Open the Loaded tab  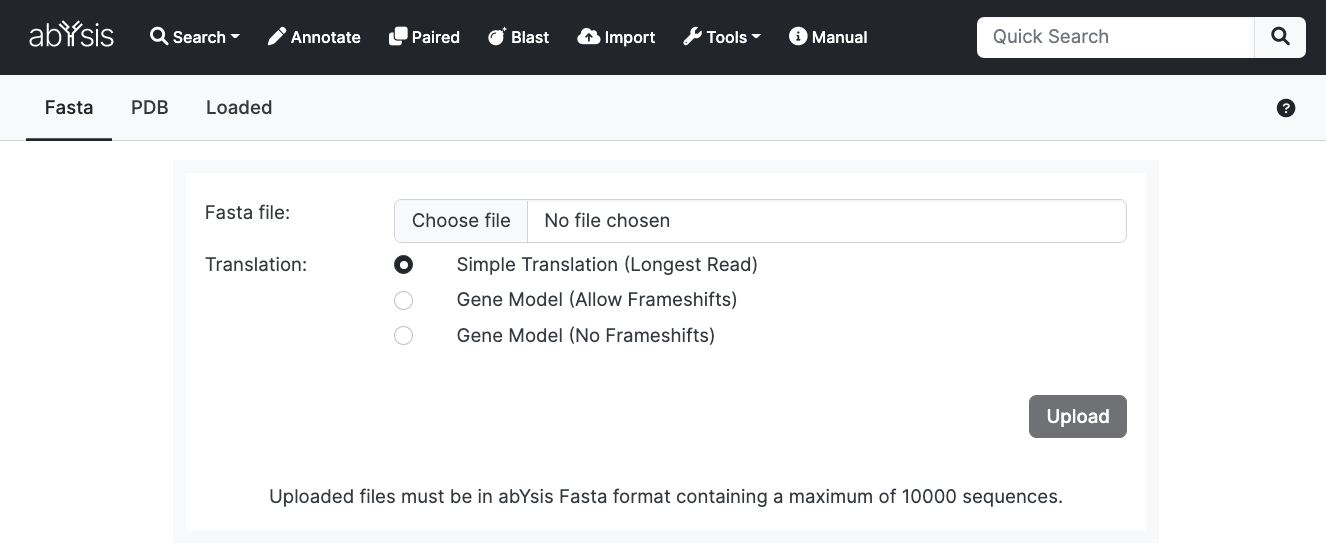pyautogui.click(x=239, y=107)
